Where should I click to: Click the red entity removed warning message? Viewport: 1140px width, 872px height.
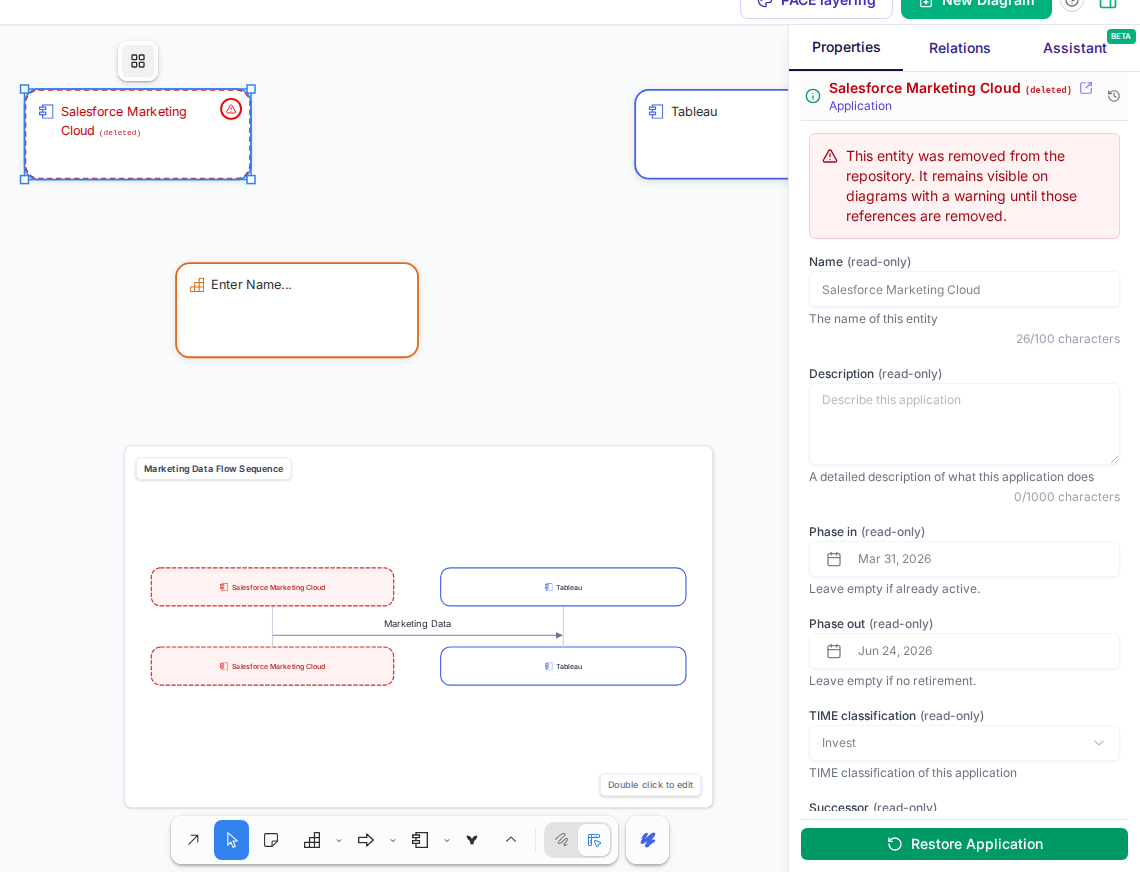coord(964,186)
